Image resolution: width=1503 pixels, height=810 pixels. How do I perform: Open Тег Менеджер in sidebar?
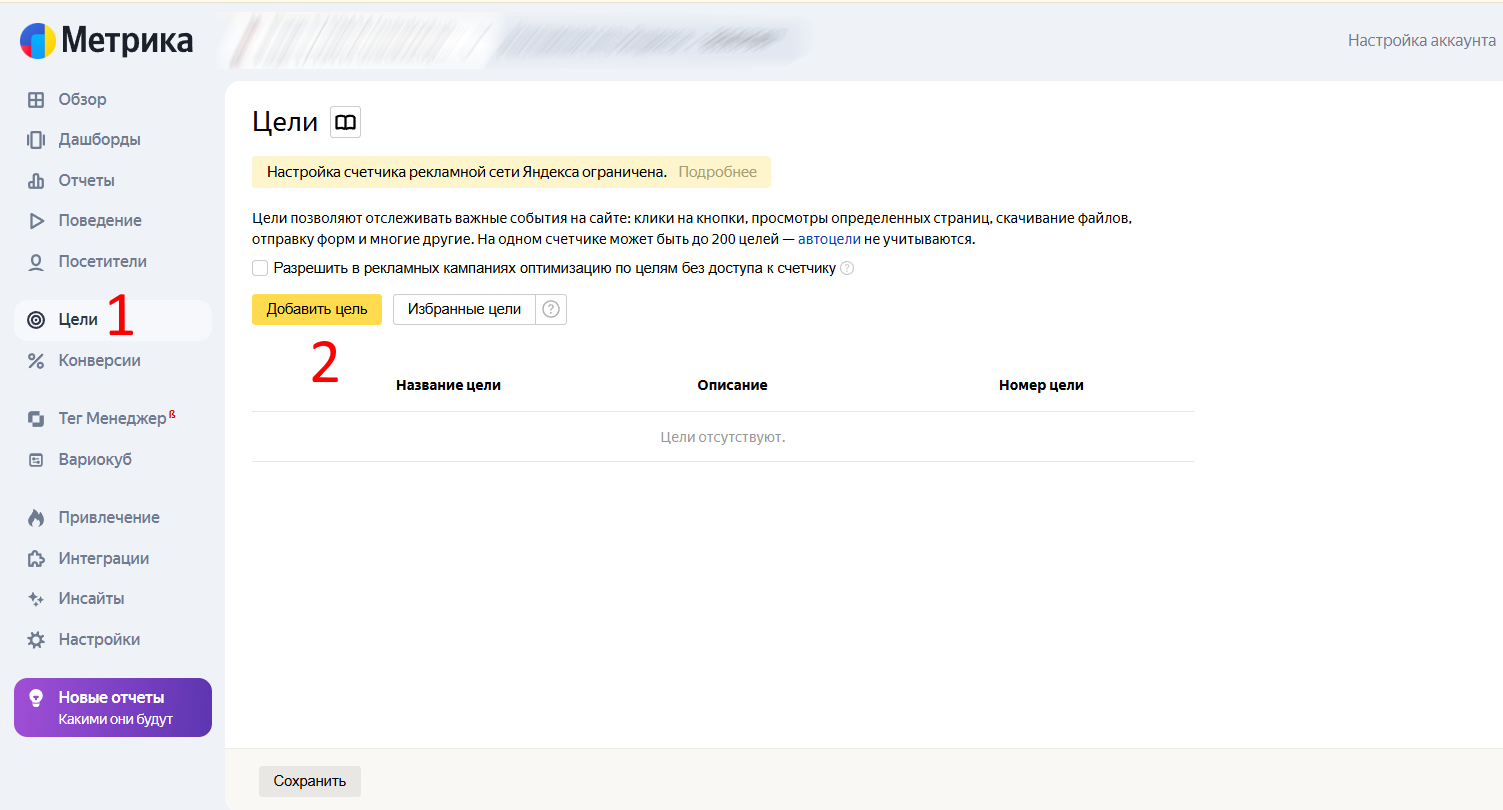pos(112,418)
